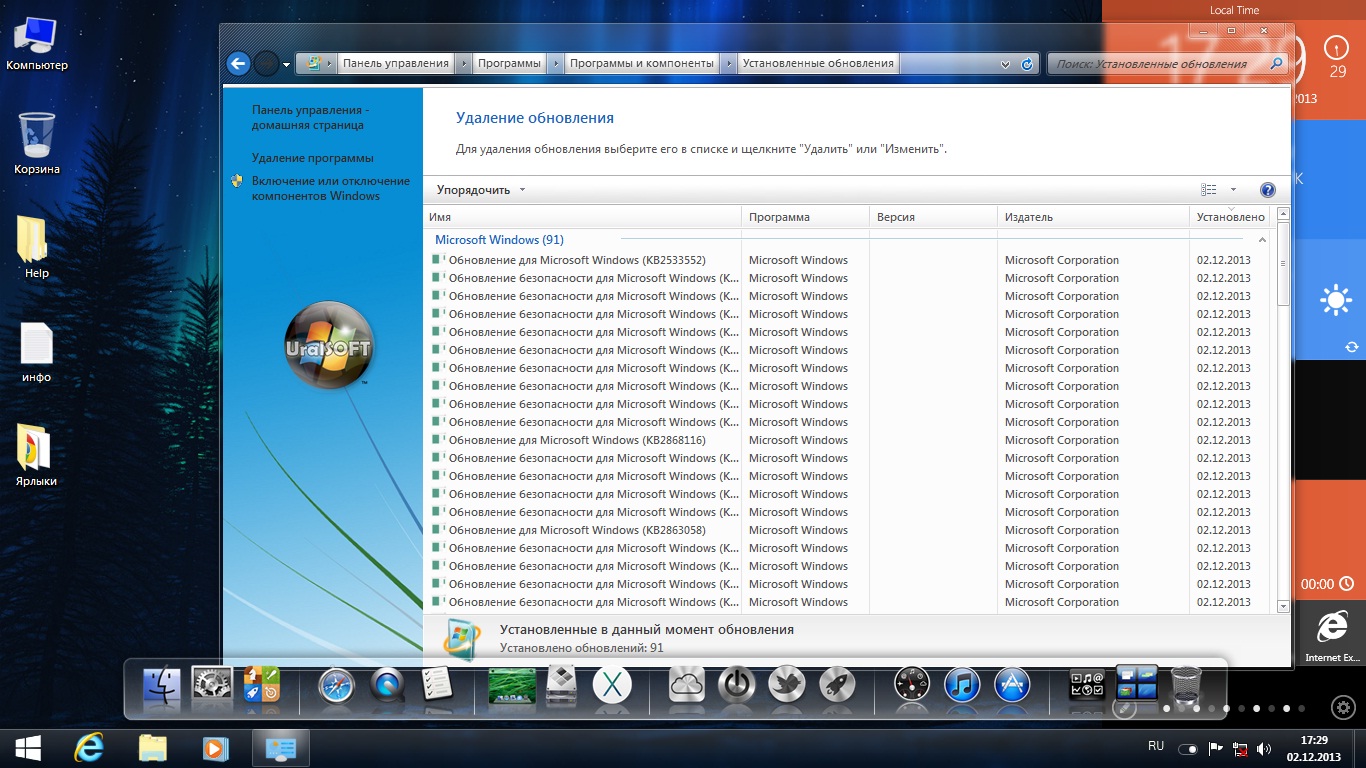The width and height of the screenshot is (1366, 768).
Task: Open the iCloud dock icon
Action: point(687,686)
